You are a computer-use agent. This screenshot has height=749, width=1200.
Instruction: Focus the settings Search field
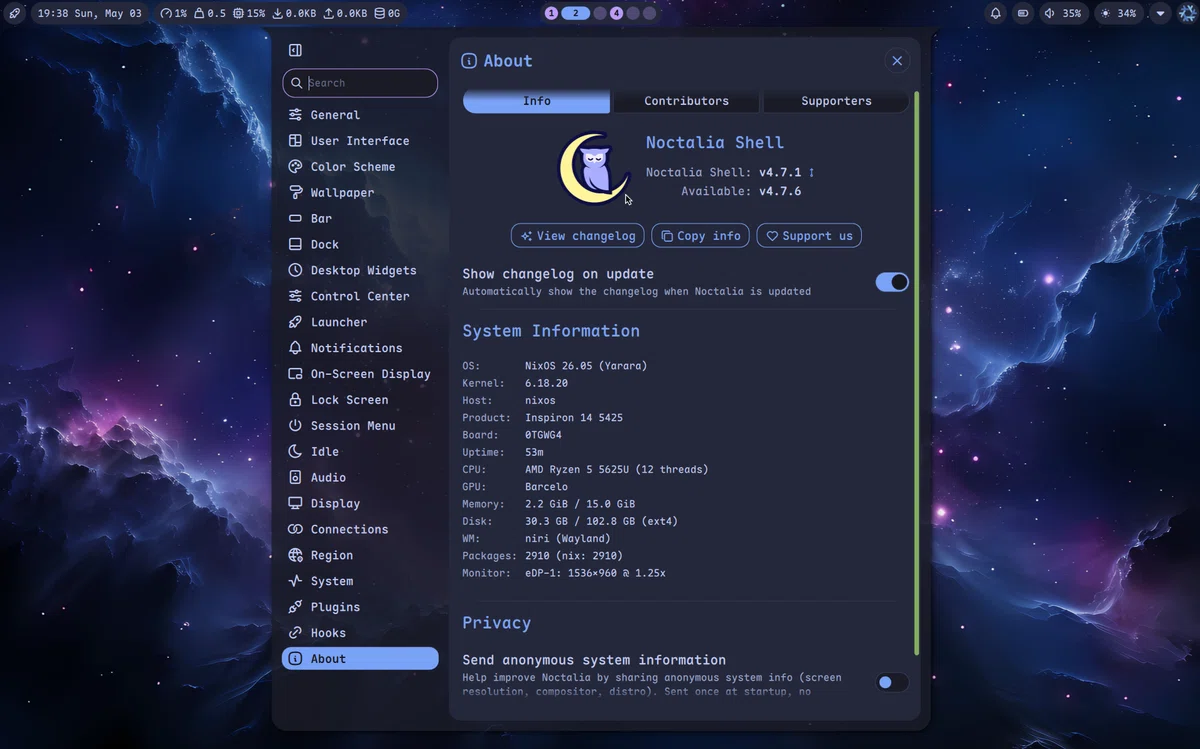coord(360,83)
